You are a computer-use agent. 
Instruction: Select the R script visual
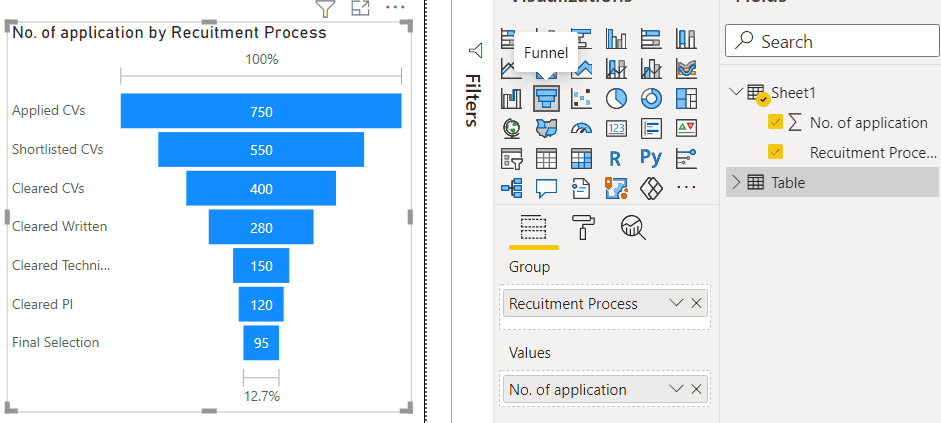(615, 158)
